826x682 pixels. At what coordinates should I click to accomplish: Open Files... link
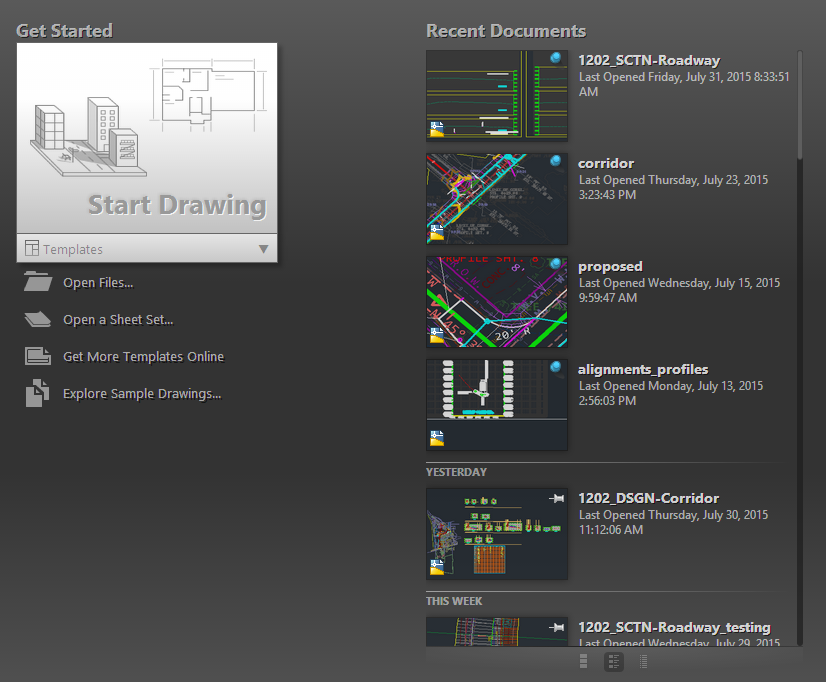point(98,283)
